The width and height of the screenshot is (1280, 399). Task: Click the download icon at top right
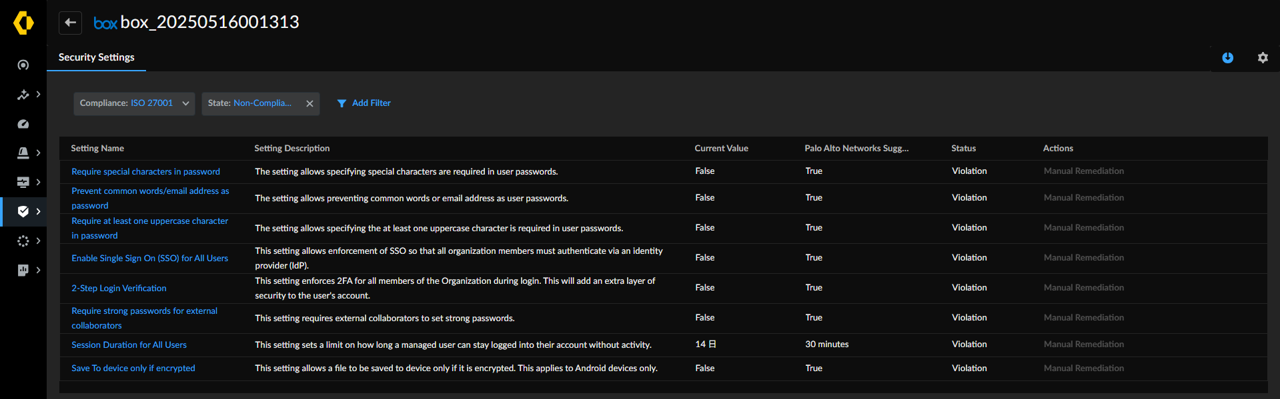(x=1228, y=58)
